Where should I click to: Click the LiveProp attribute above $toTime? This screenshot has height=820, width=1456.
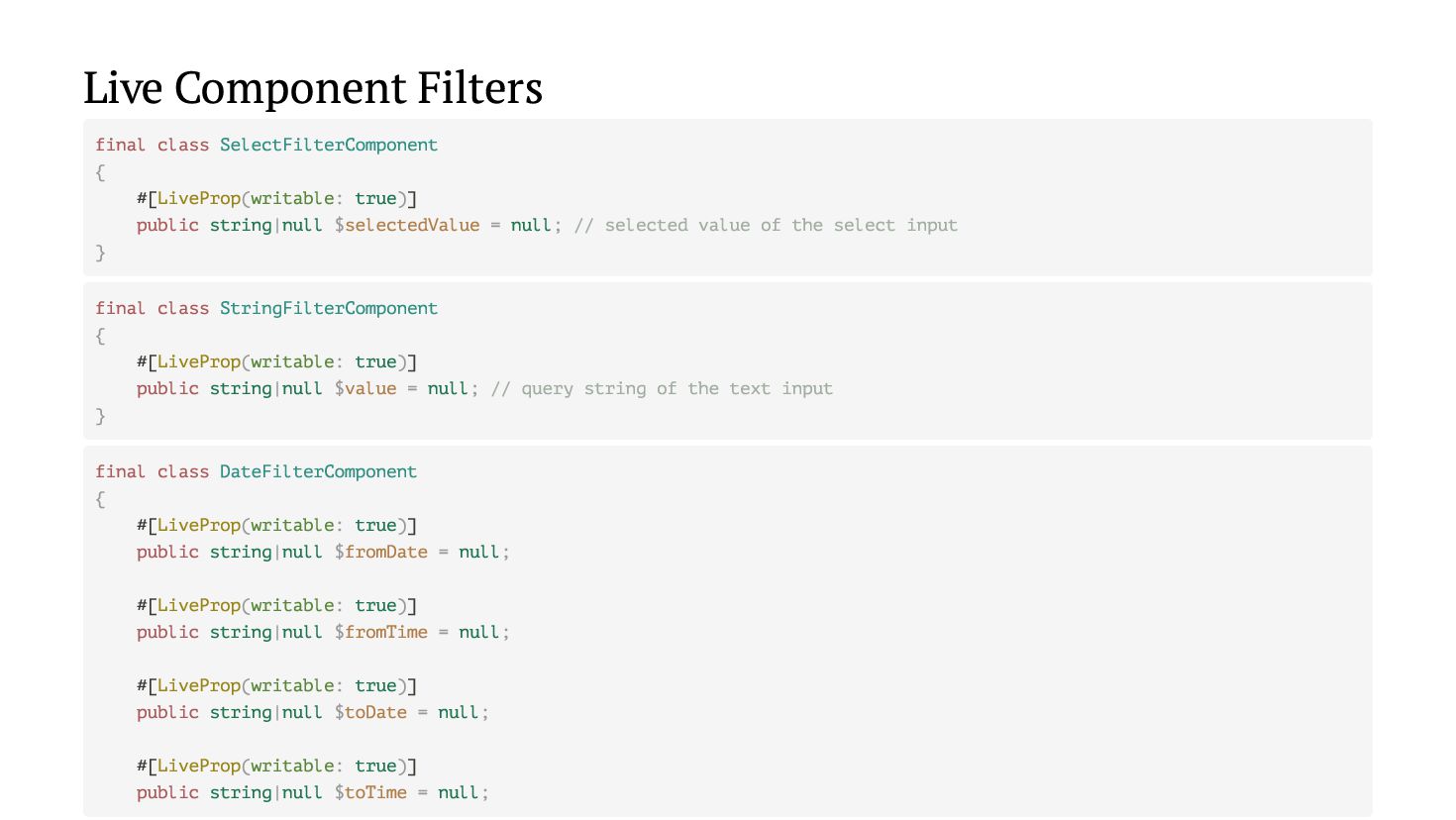tap(198, 766)
